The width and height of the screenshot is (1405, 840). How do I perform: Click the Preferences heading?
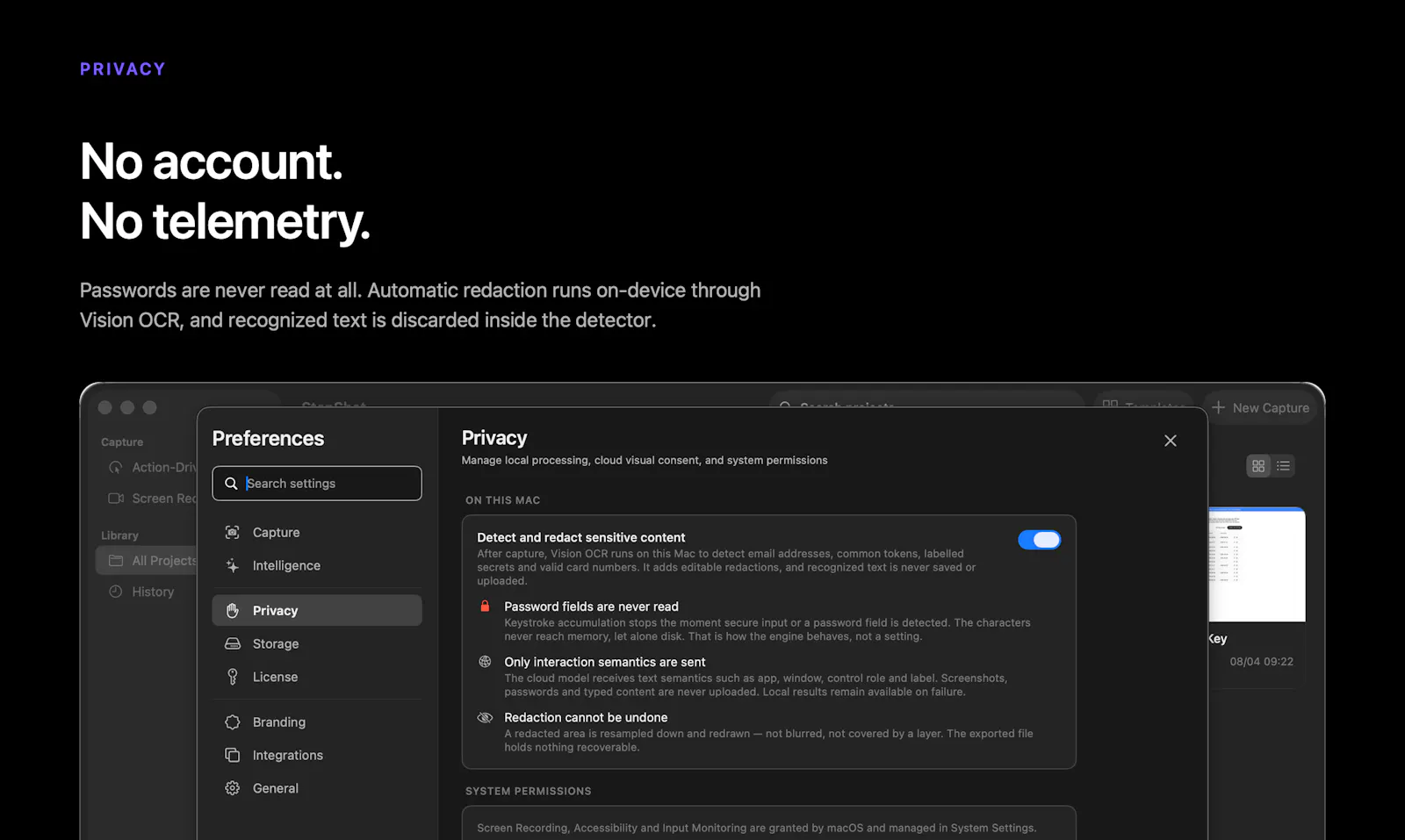coord(268,439)
